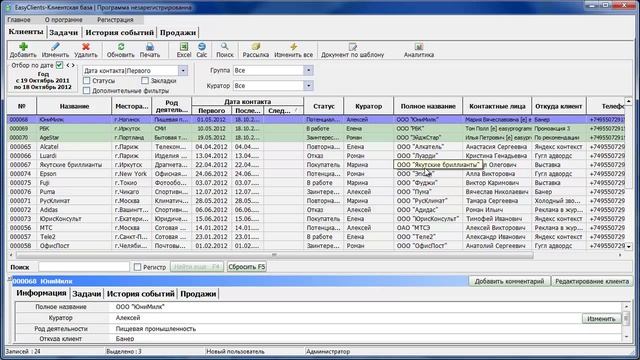Open the О программе menu
Viewport: 640px width, 360px height.
click(x=64, y=20)
